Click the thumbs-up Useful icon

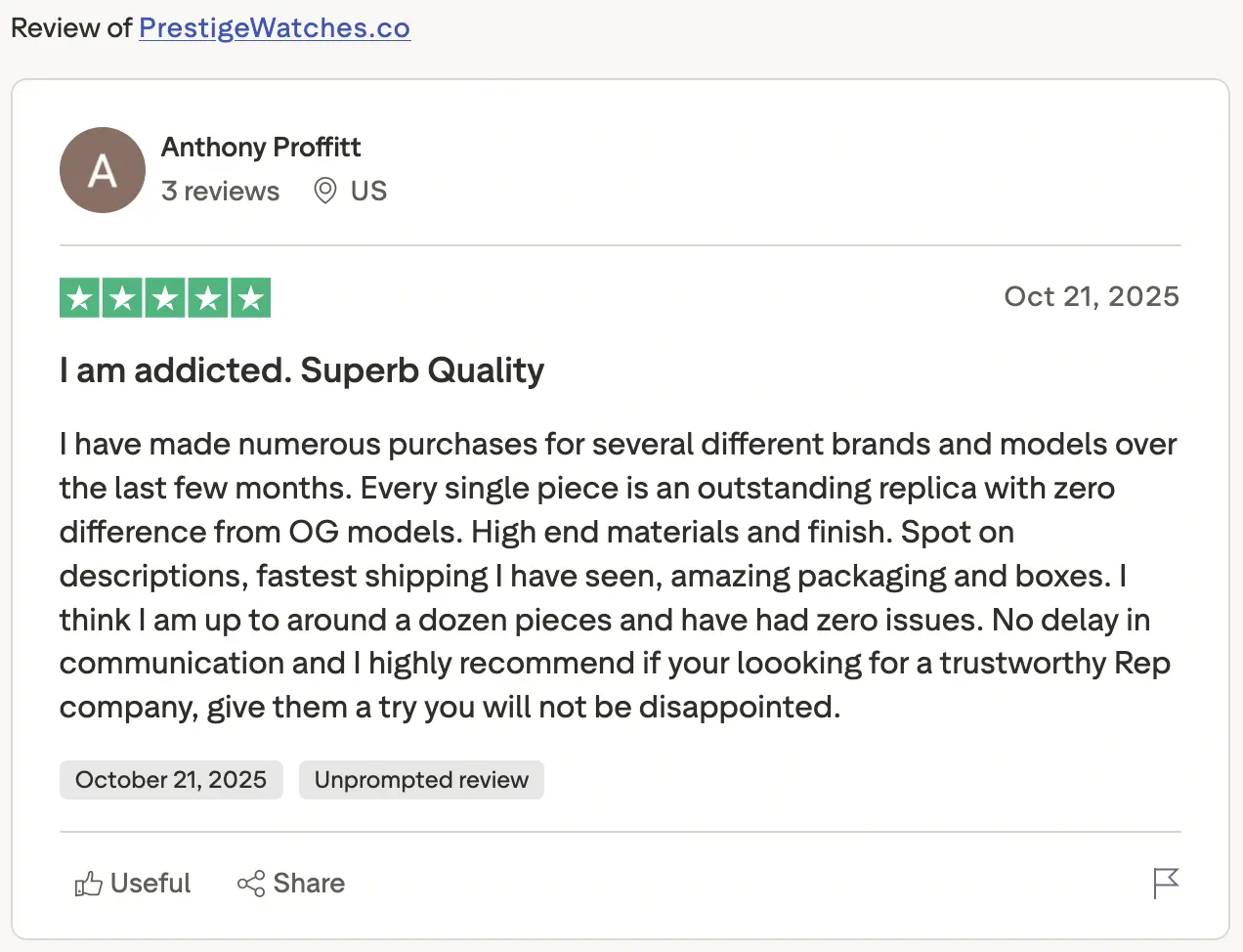pos(88,884)
